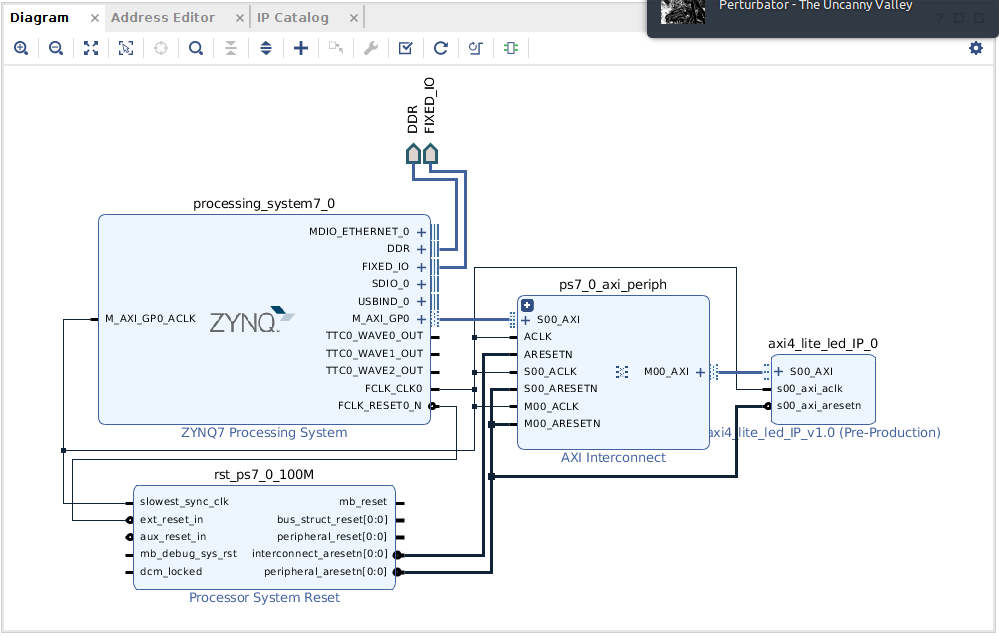Select the Processor System Reset block label
Screen dimensions: 999x636
264,598
